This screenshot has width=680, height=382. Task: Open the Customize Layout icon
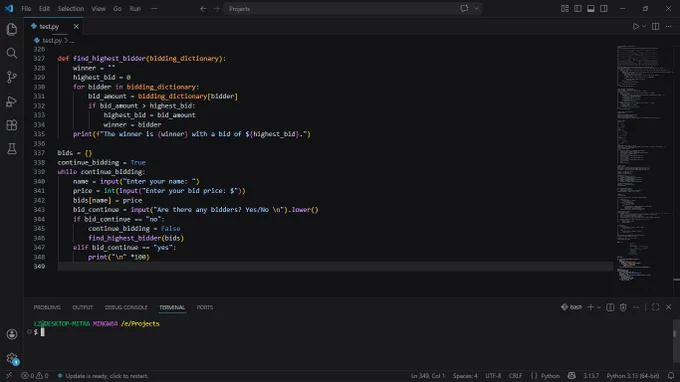click(565, 8)
